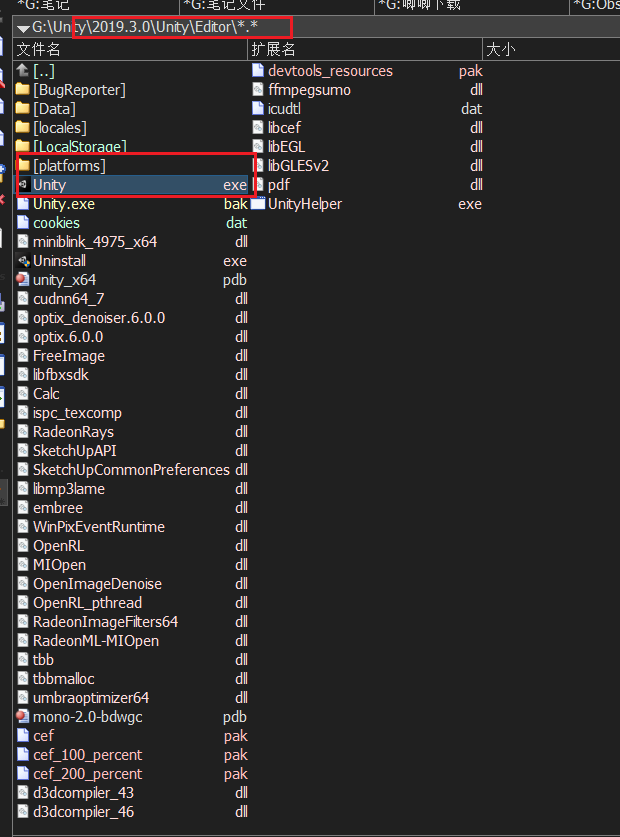
Task: Select WinPixEventRuntime dll file
Action: [x=132, y=527]
